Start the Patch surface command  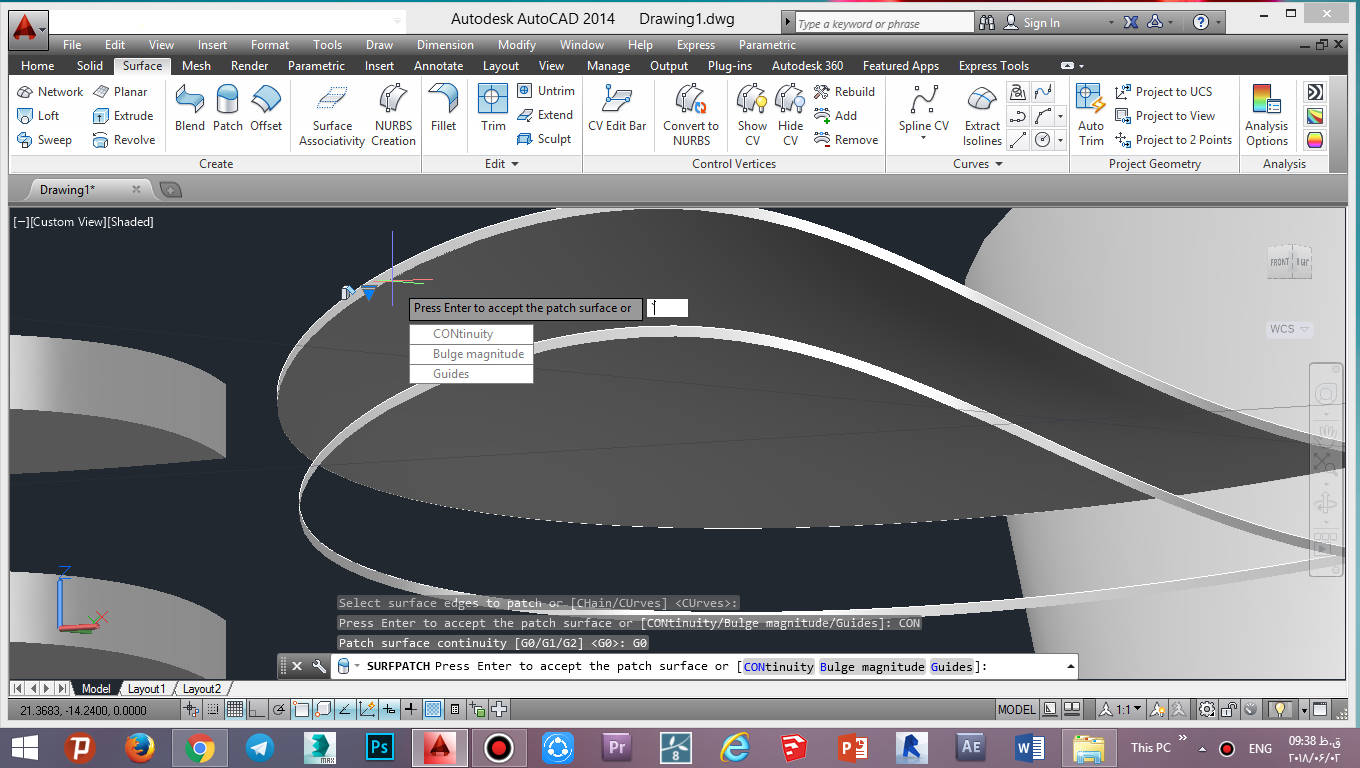click(228, 108)
